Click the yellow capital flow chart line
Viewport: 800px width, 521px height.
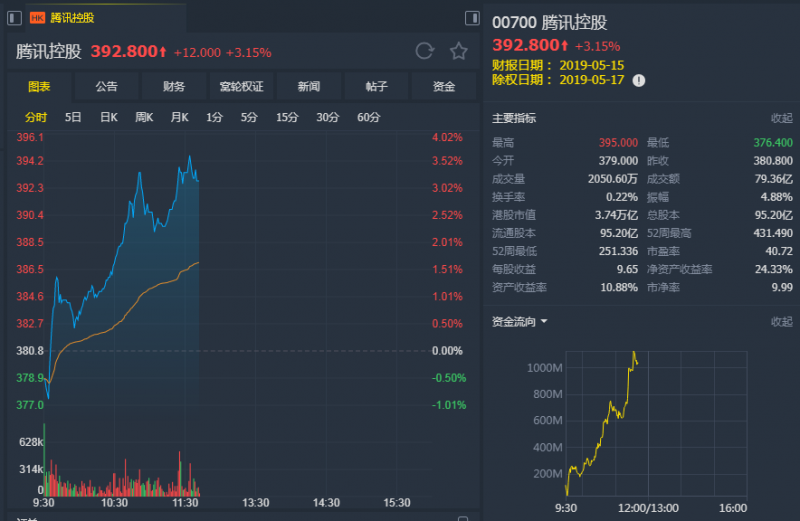click(x=603, y=424)
